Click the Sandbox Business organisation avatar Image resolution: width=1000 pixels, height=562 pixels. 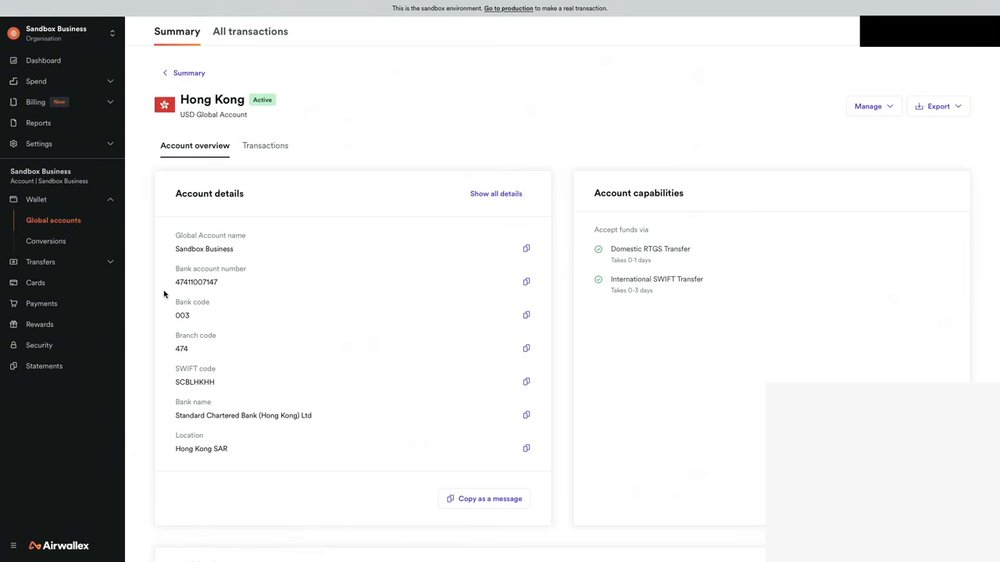(x=13, y=33)
